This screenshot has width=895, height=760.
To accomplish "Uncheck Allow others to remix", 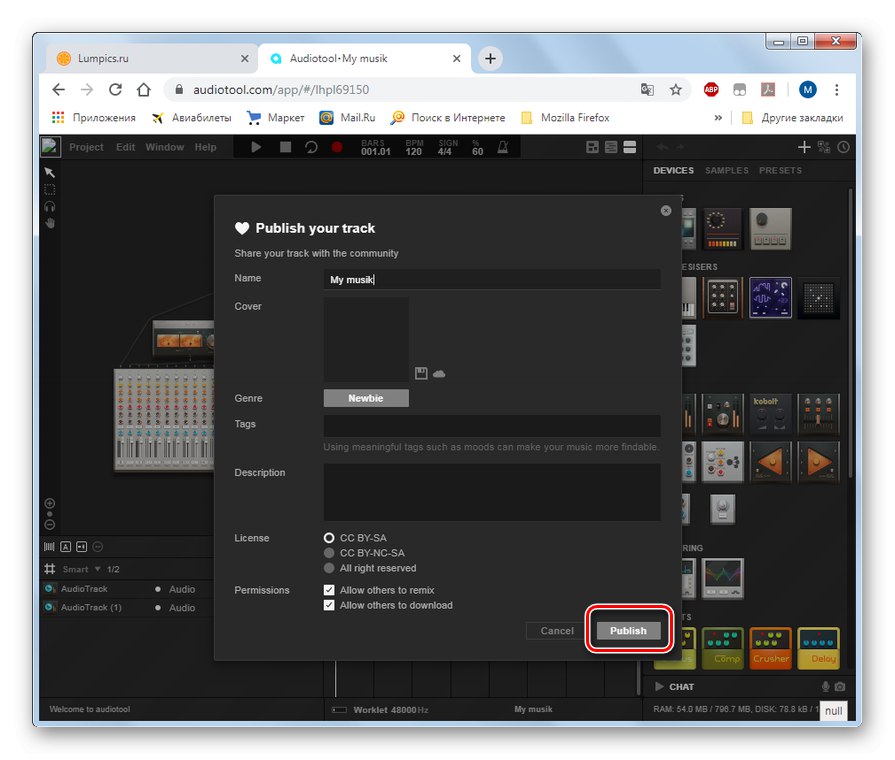I will (329, 590).
